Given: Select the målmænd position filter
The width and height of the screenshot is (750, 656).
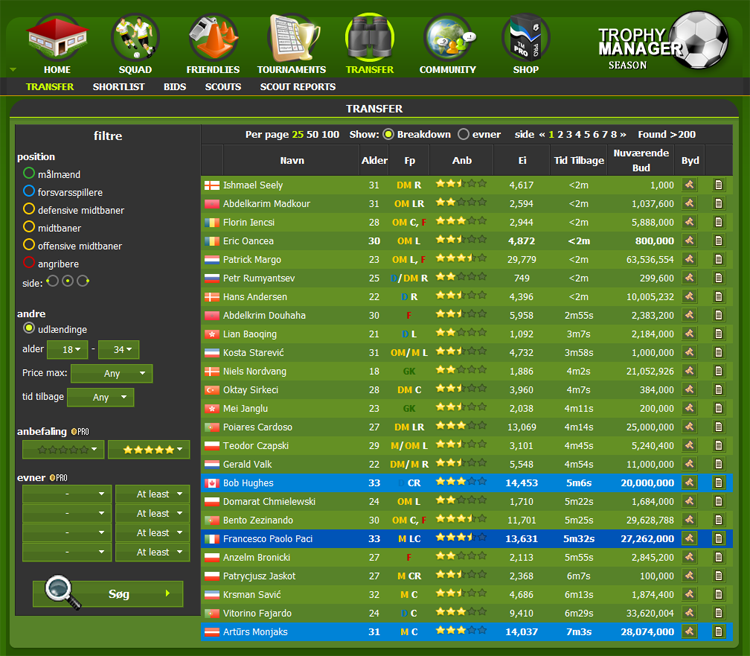Looking at the screenshot, I should pyautogui.click(x=29, y=174).
